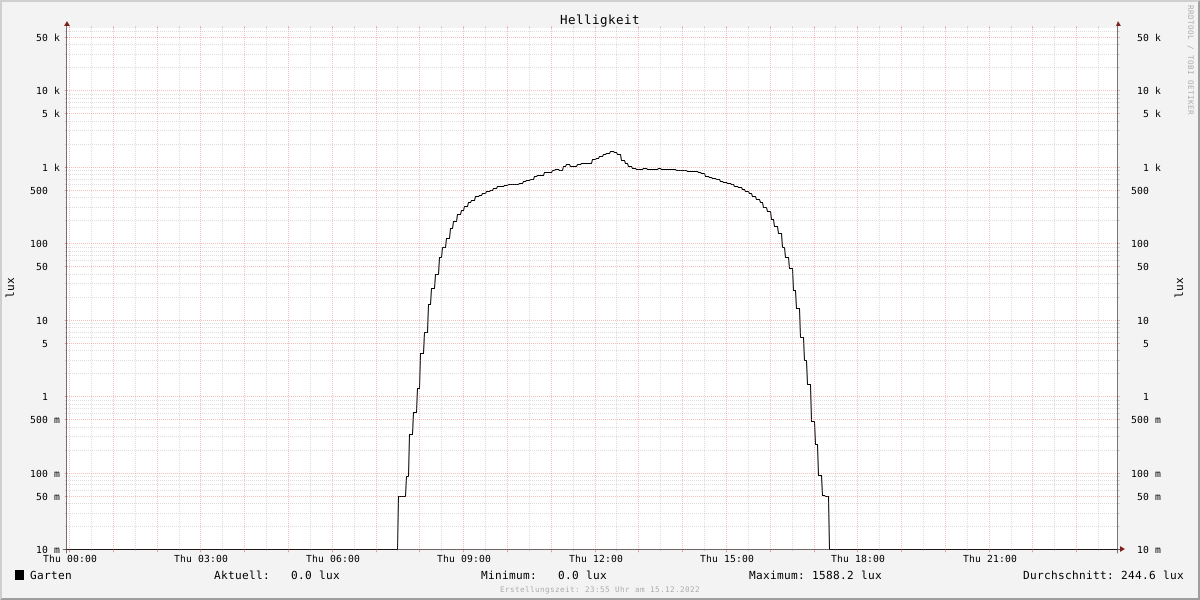This screenshot has height=600, width=1200.
Task: Click the Aktuell label in the legend
Action: point(241,575)
